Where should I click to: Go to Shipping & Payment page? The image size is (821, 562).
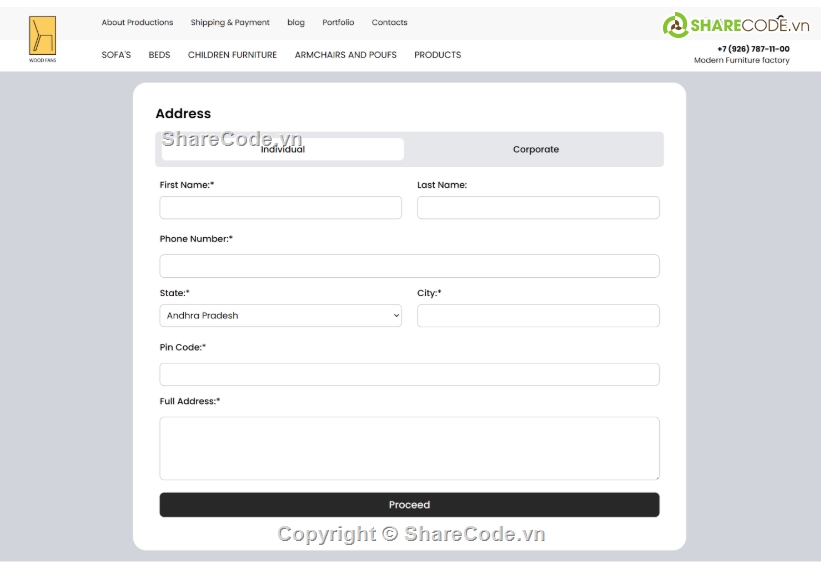pyautogui.click(x=230, y=22)
